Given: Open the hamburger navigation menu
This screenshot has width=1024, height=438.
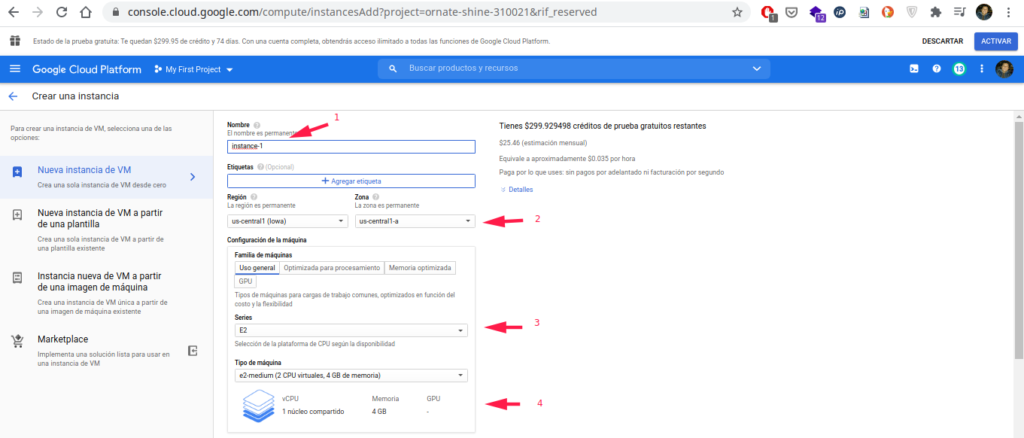Looking at the screenshot, I should coord(14,69).
